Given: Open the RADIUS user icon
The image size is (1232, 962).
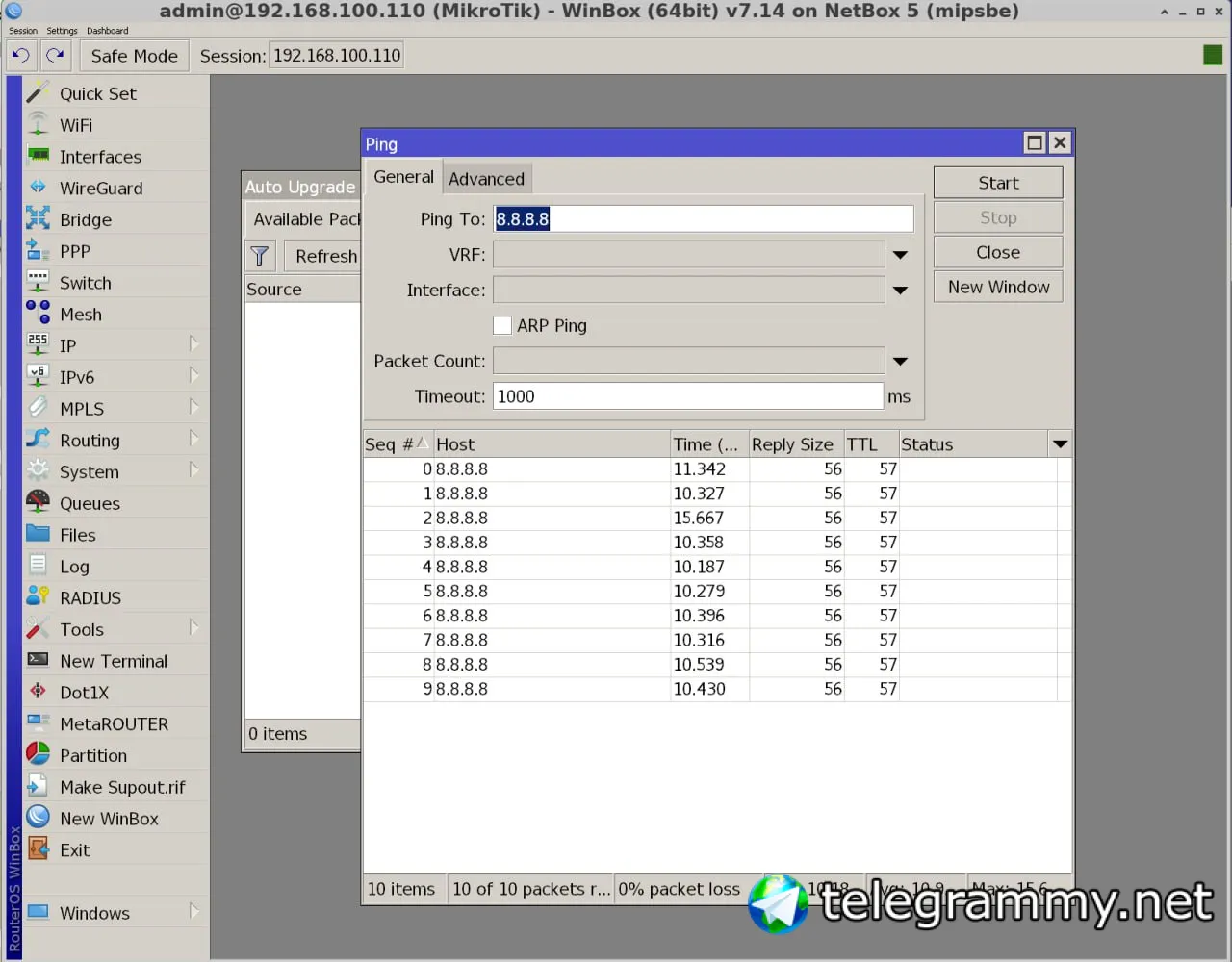Looking at the screenshot, I should point(38,596).
